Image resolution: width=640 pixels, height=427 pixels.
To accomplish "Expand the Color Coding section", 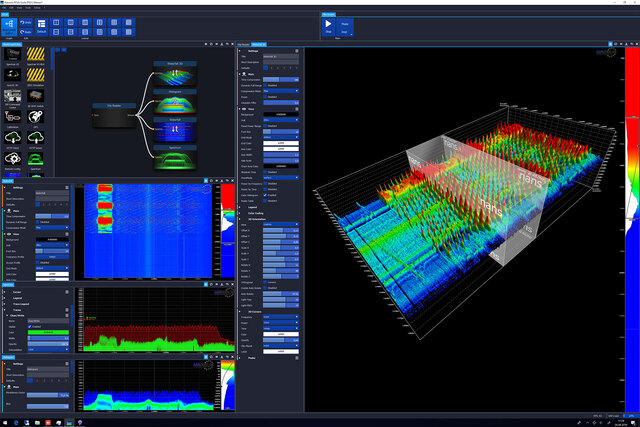I will (x=256, y=213).
